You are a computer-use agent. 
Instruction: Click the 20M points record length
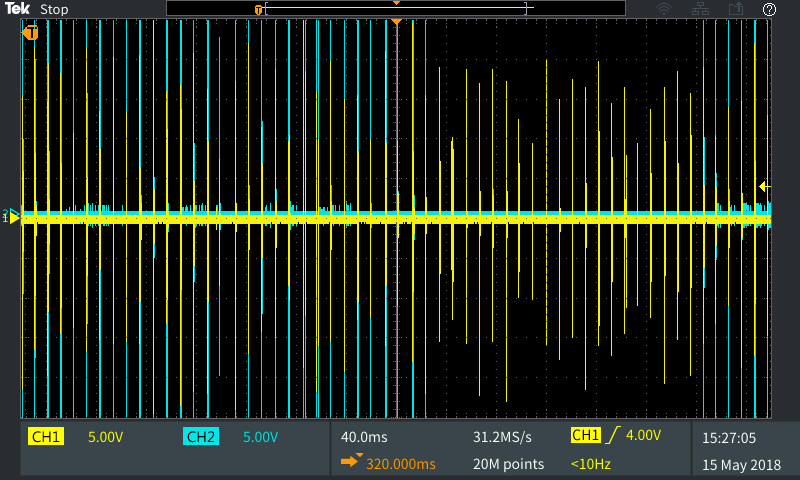tap(508, 464)
